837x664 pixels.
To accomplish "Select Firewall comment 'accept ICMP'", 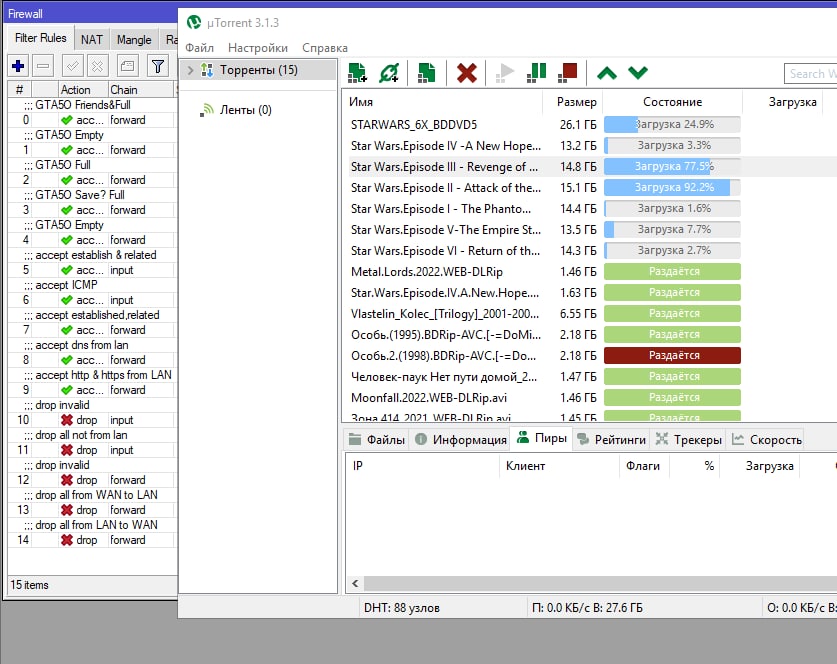I will pos(66,285).
